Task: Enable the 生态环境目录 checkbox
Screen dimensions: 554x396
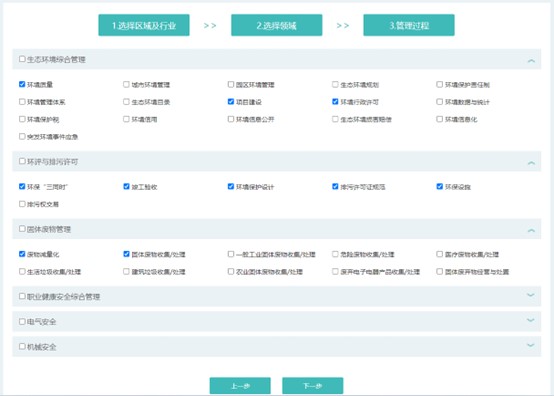Action: click(x=126, y=102)
